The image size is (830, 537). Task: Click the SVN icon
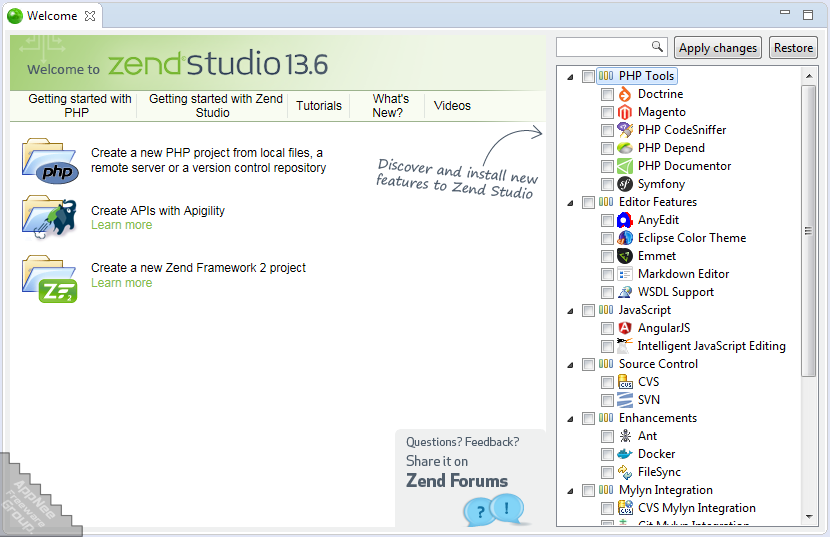pos(625,400)
